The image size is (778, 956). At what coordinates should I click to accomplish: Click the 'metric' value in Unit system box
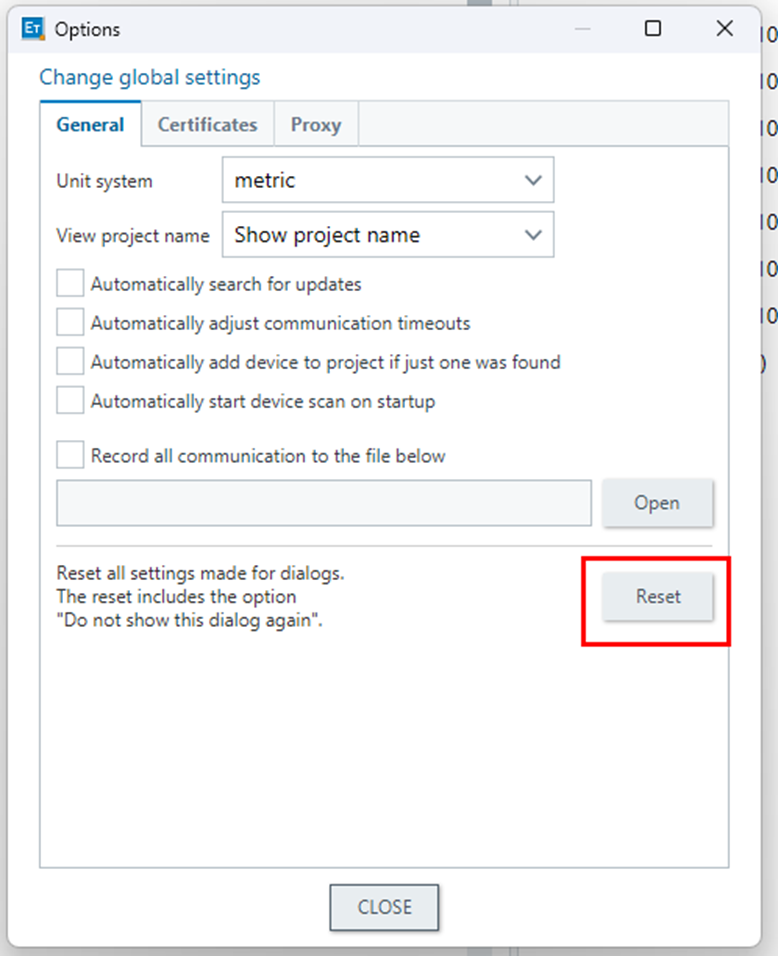pyautogui.click(x=266, y=181)
